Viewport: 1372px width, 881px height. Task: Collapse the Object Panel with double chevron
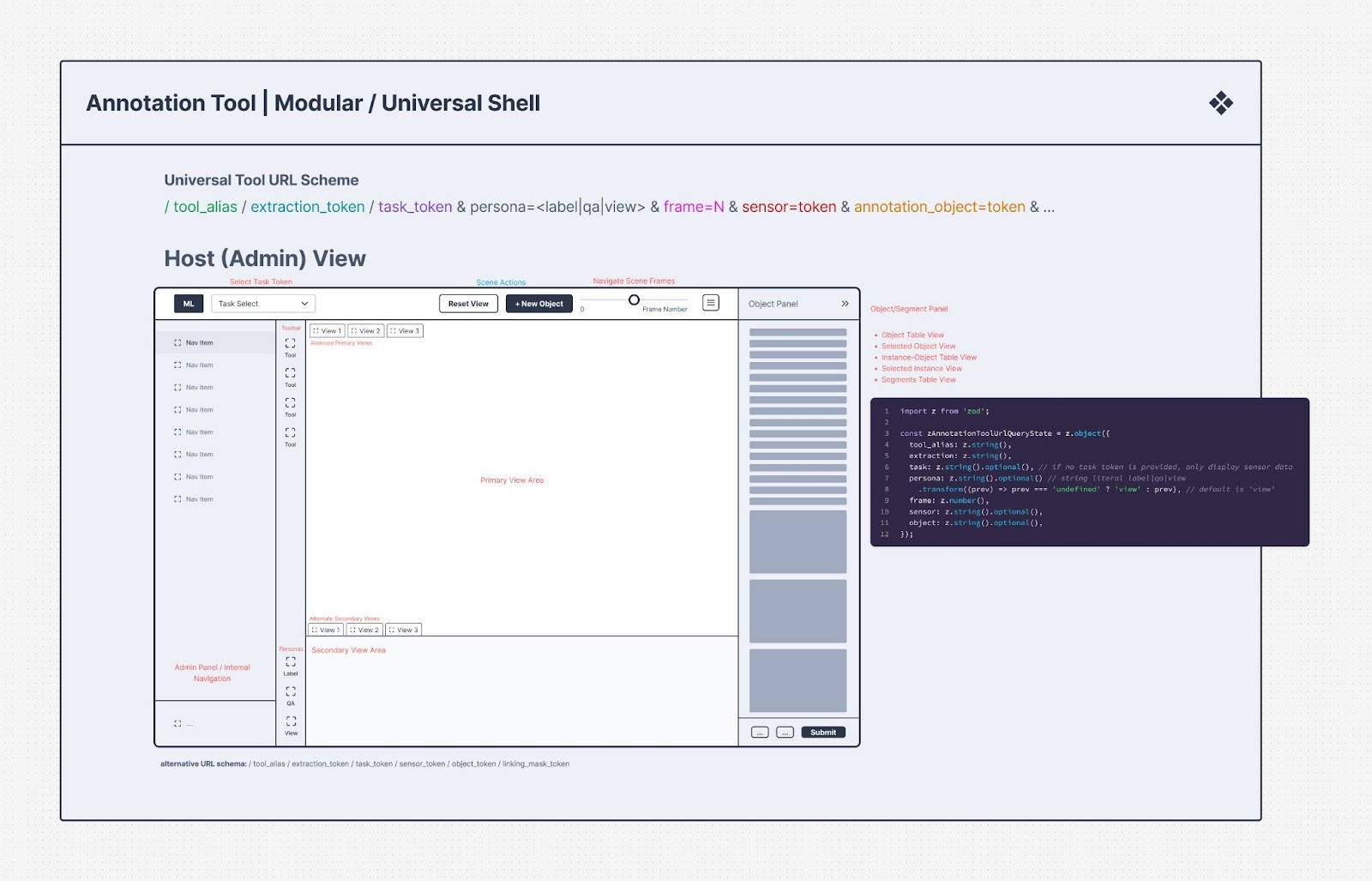pyautogui.click(x=845, y=304)
